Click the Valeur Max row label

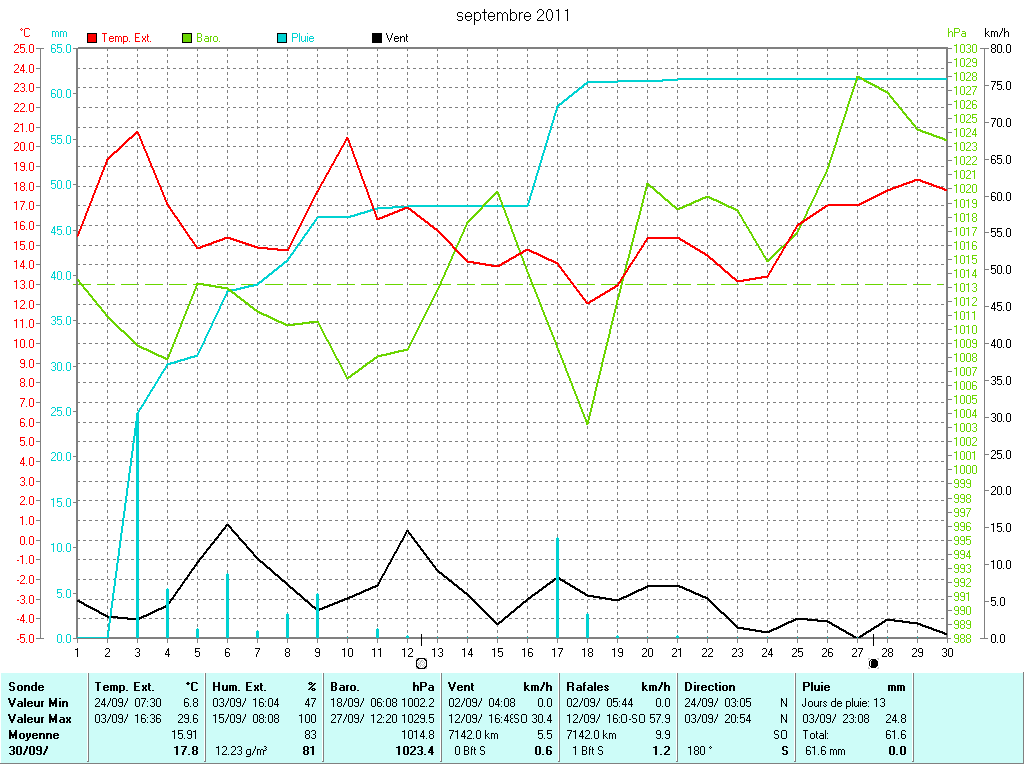tap(40, 719)
